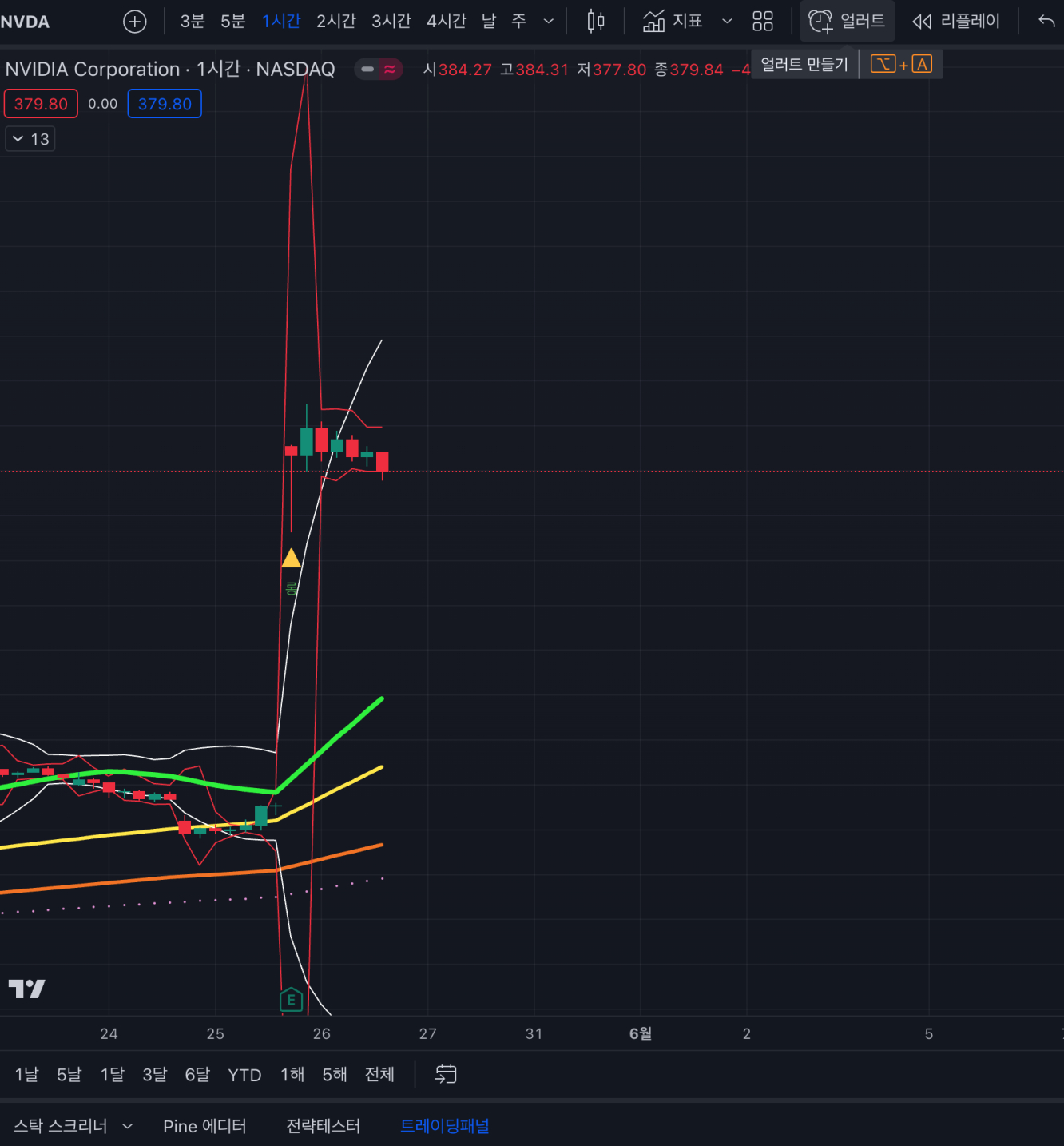The image size is (1064, 1146).
Task: Toggle the gray dash status pill icon
Action: coord(367,70)
